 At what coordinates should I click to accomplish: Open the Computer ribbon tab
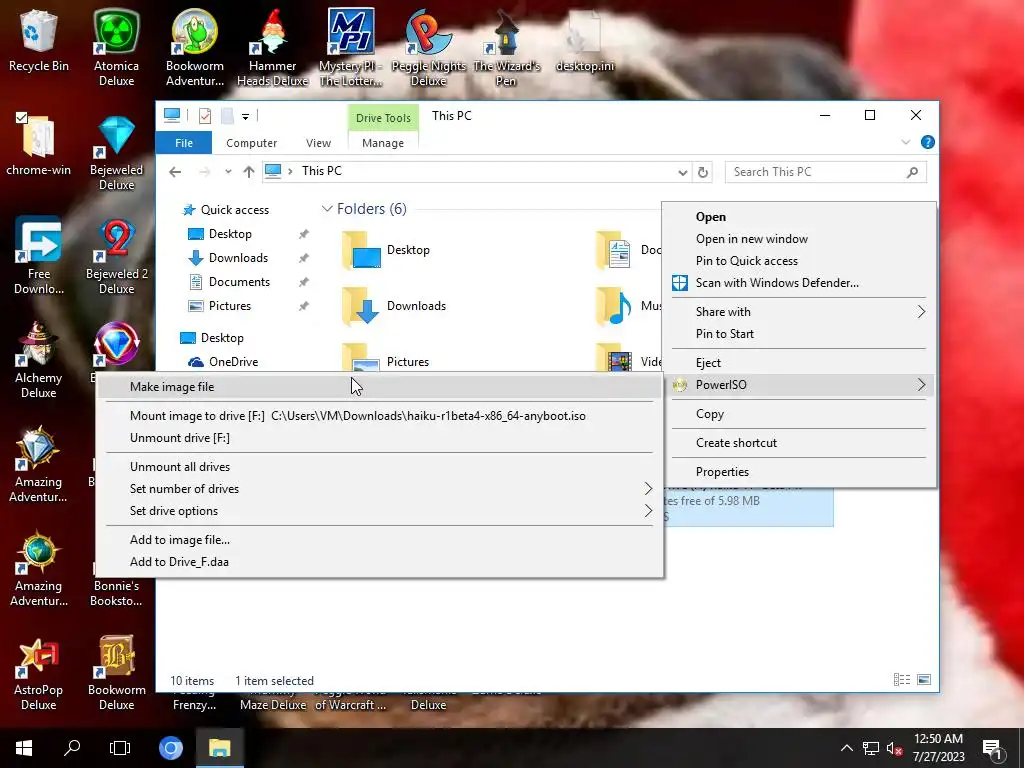(251, 143)
